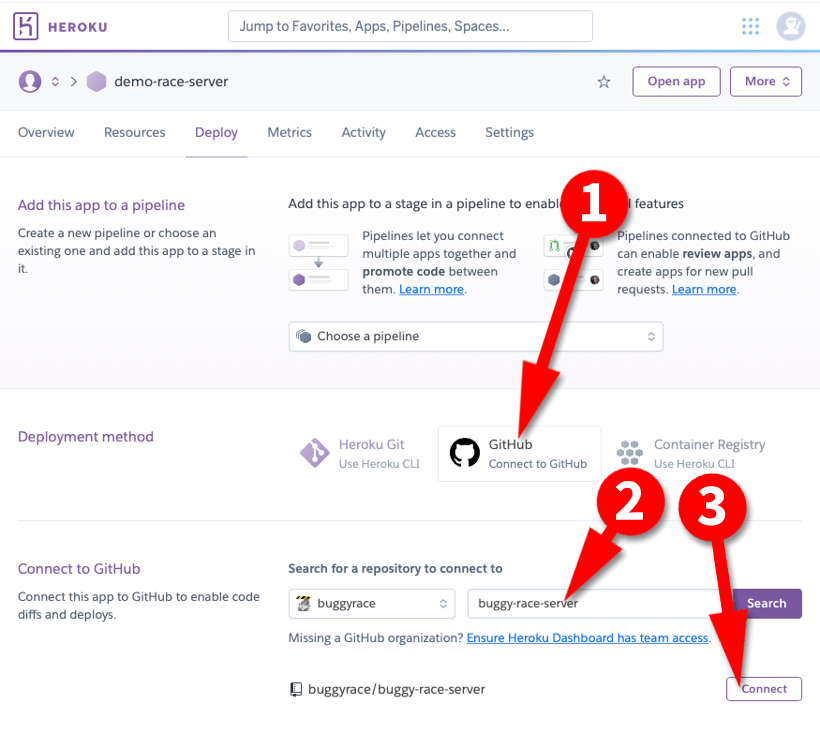Click the Heroku logo icon
The width and height of the screenshot is (820, 734).
point(27,27)
